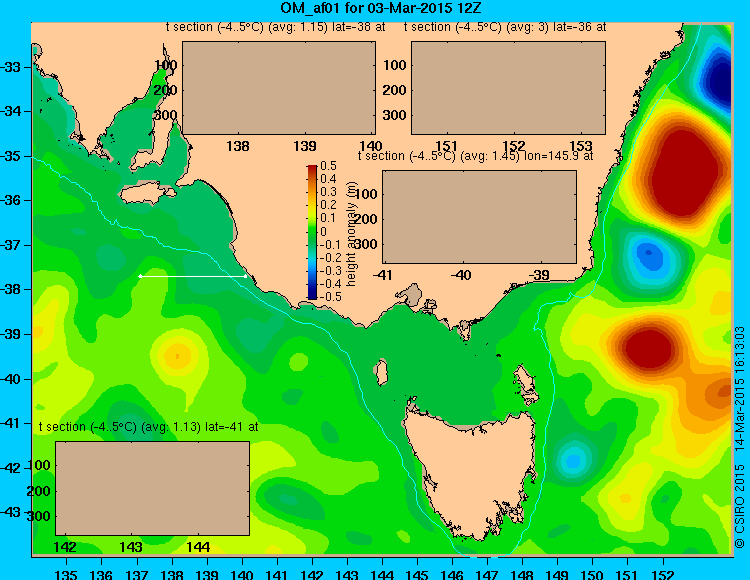Open the lat=-38 temperature section panel
This screenshot has height=580, width=750.
coord(279,88)
